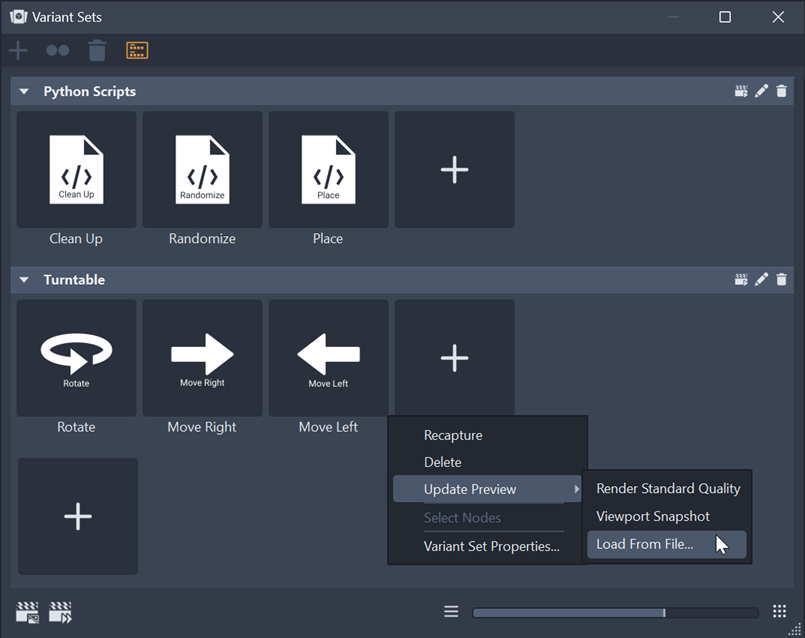Choose Render Standard Quality option
Viewport: 805px width, 638px height.
point(668,488)
